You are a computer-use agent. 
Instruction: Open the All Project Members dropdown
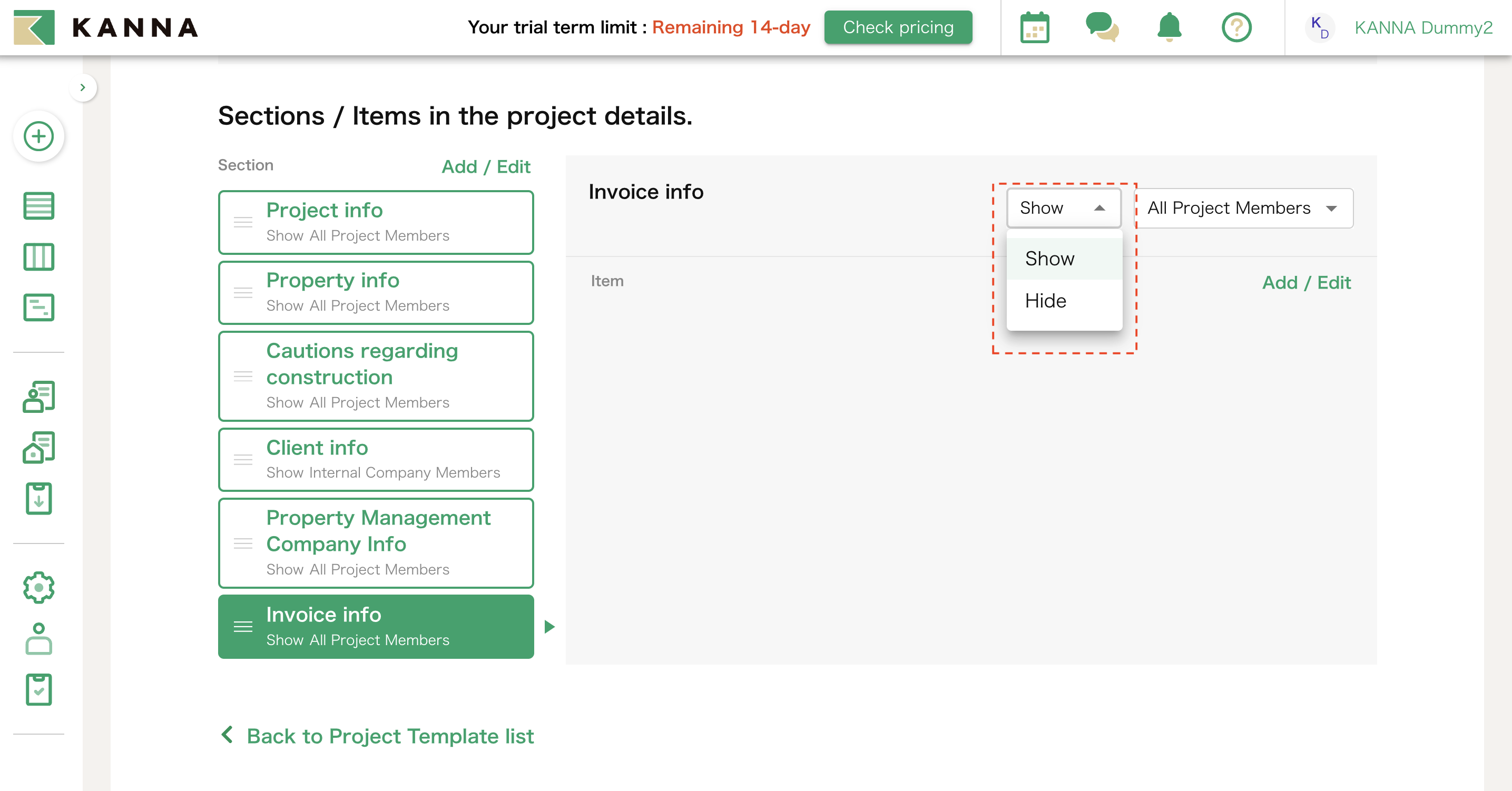pos(1243,207)
